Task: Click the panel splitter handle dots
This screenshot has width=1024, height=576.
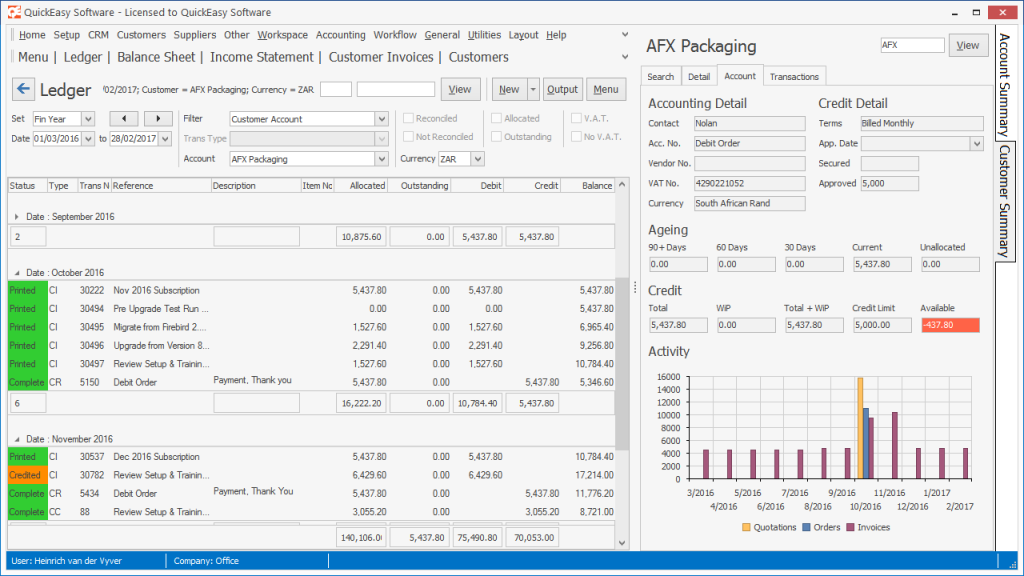Action: click(x=635, y=287)
